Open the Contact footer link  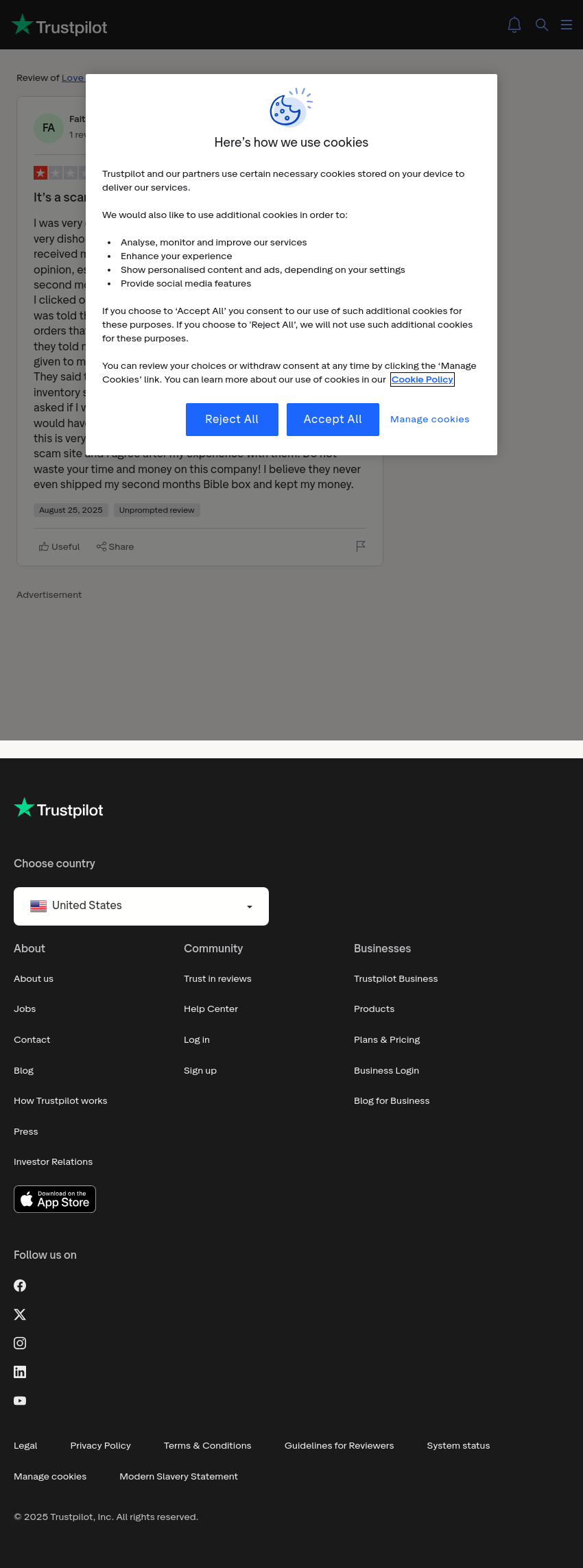coord(32,1040)
